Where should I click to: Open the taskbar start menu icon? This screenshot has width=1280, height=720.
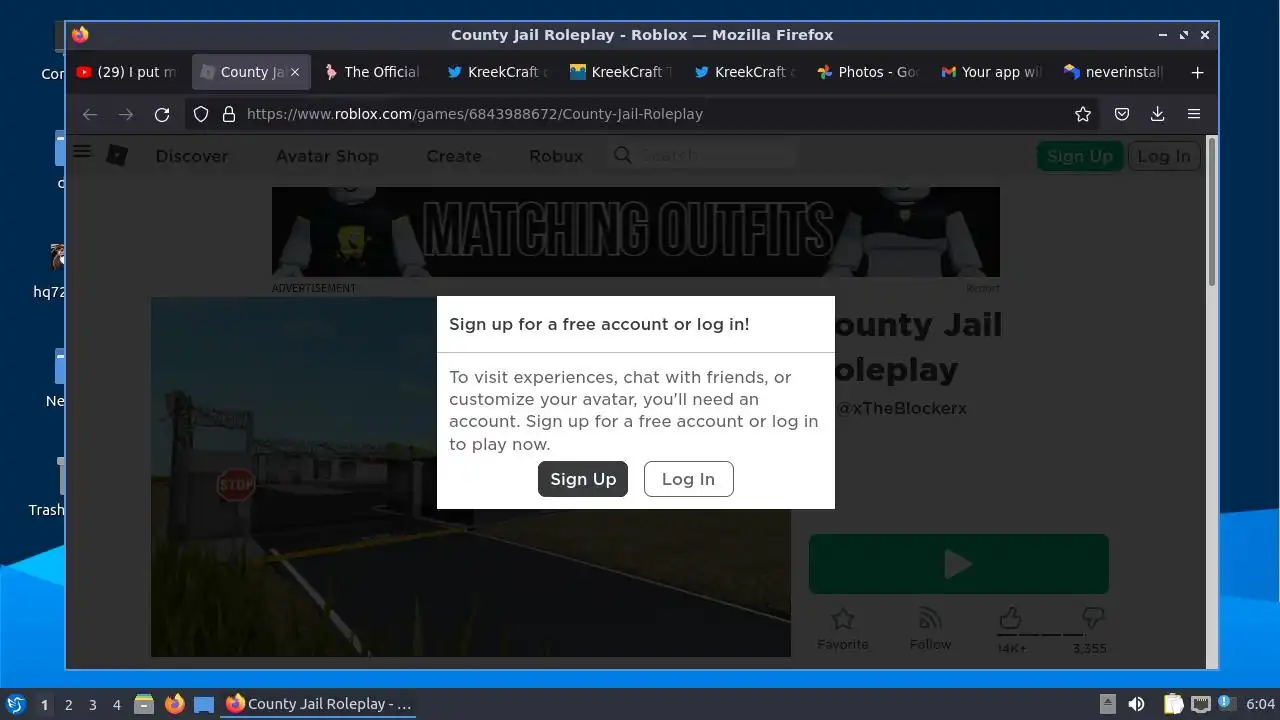pos(15,704)
